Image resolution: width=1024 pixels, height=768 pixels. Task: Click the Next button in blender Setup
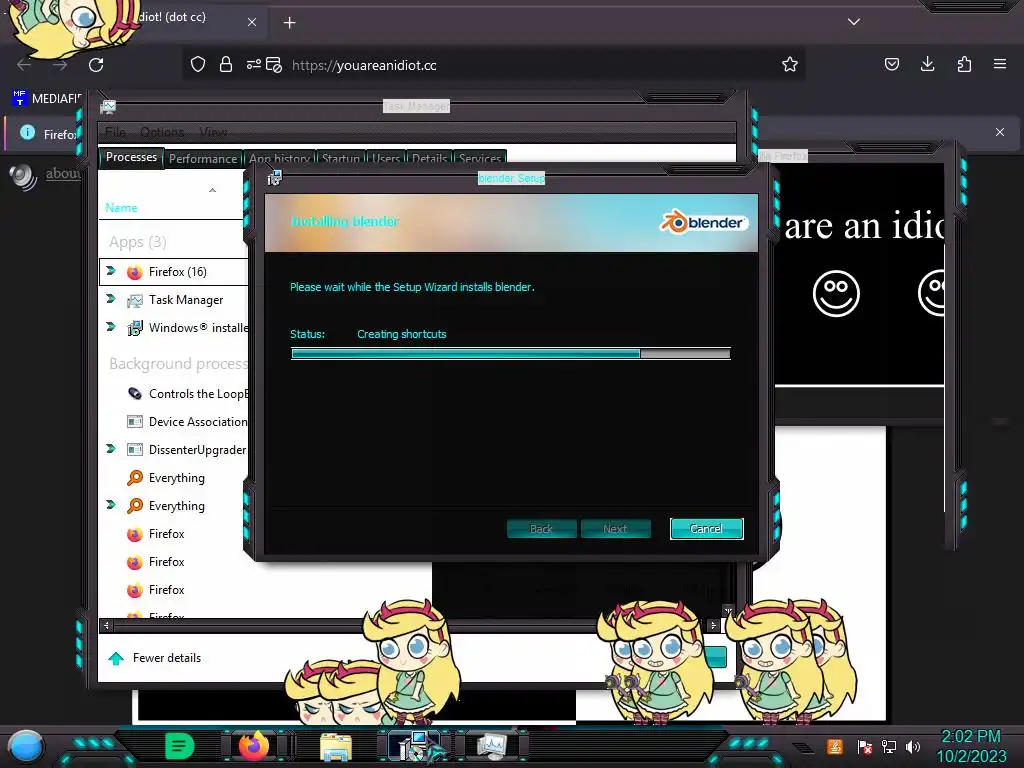tap(615, 529)
